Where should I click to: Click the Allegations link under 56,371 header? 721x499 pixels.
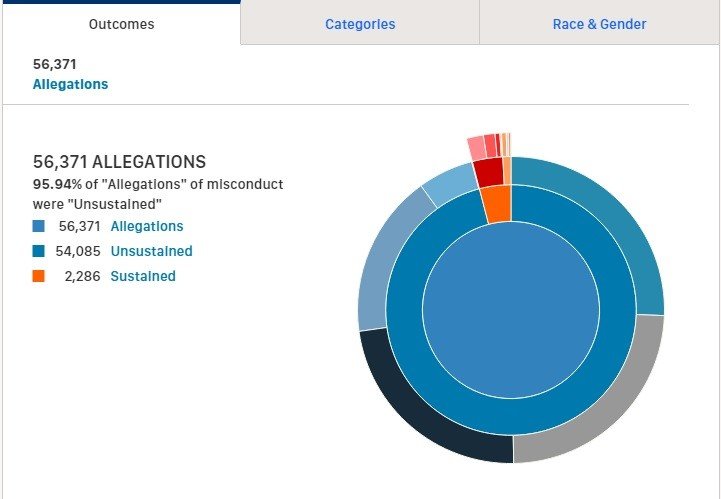coord(70,84)
